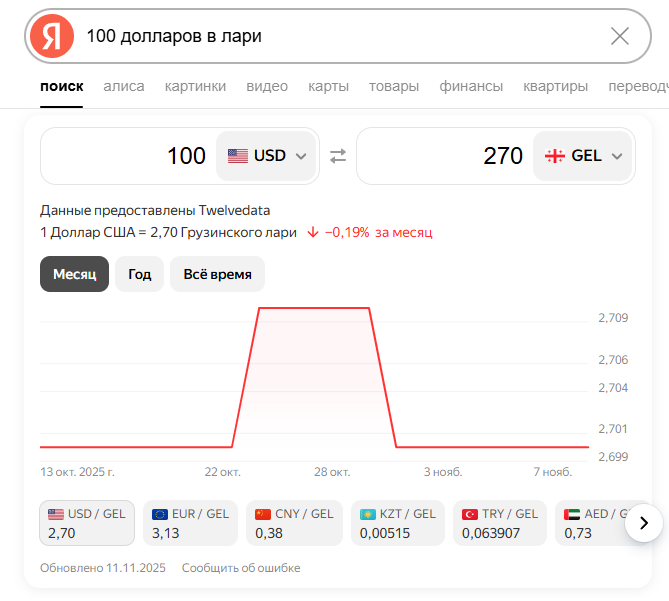Select the KZT / GEL currency pair chip
The image size is (669, 601).
click(398, 523)
